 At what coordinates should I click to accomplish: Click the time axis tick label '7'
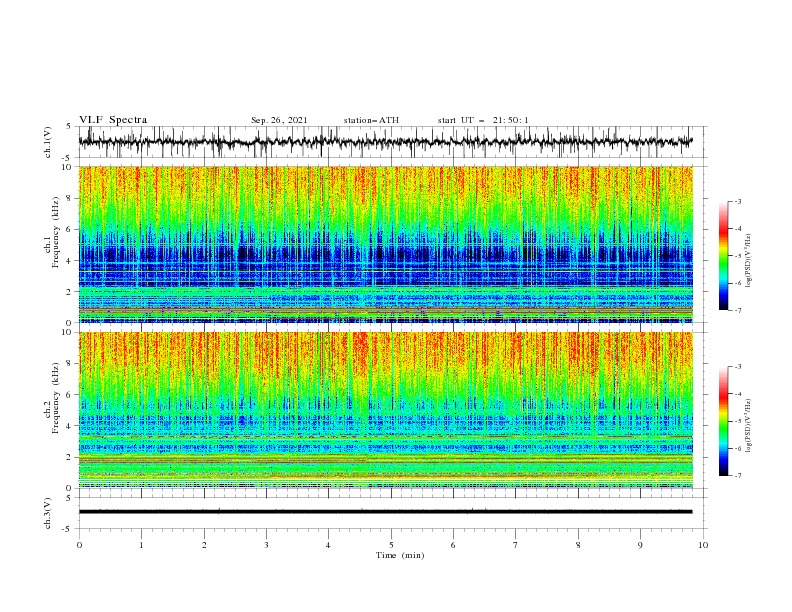pyautogui.click(x=516, y=545)
